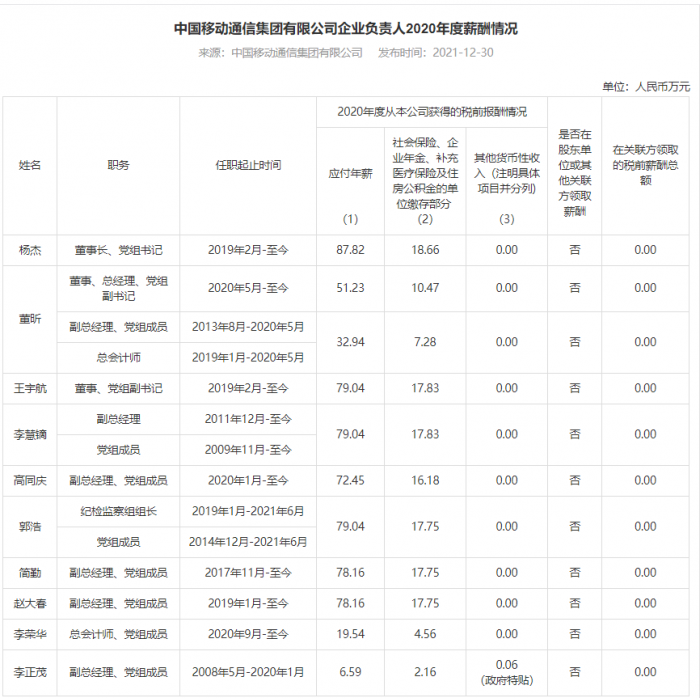The image size is (700, 698).
Task: Click the term 2014年12月-2021年6月
Action: (248, 542)
